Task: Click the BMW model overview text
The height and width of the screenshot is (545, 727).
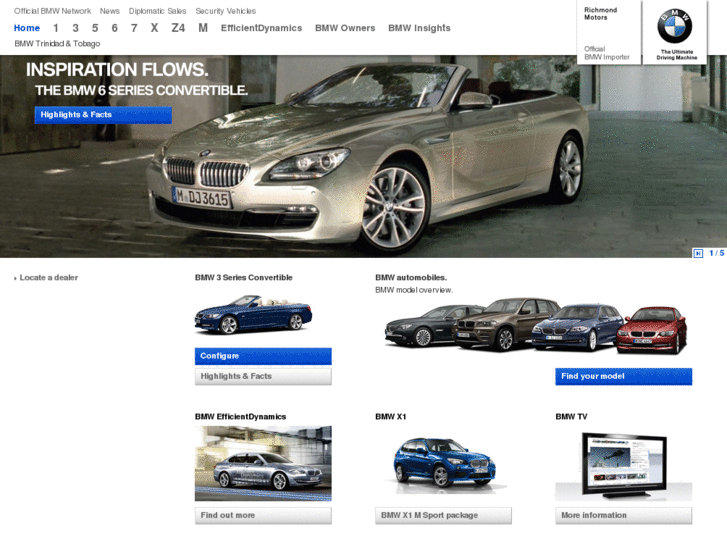Action: [x=414, y=290]
